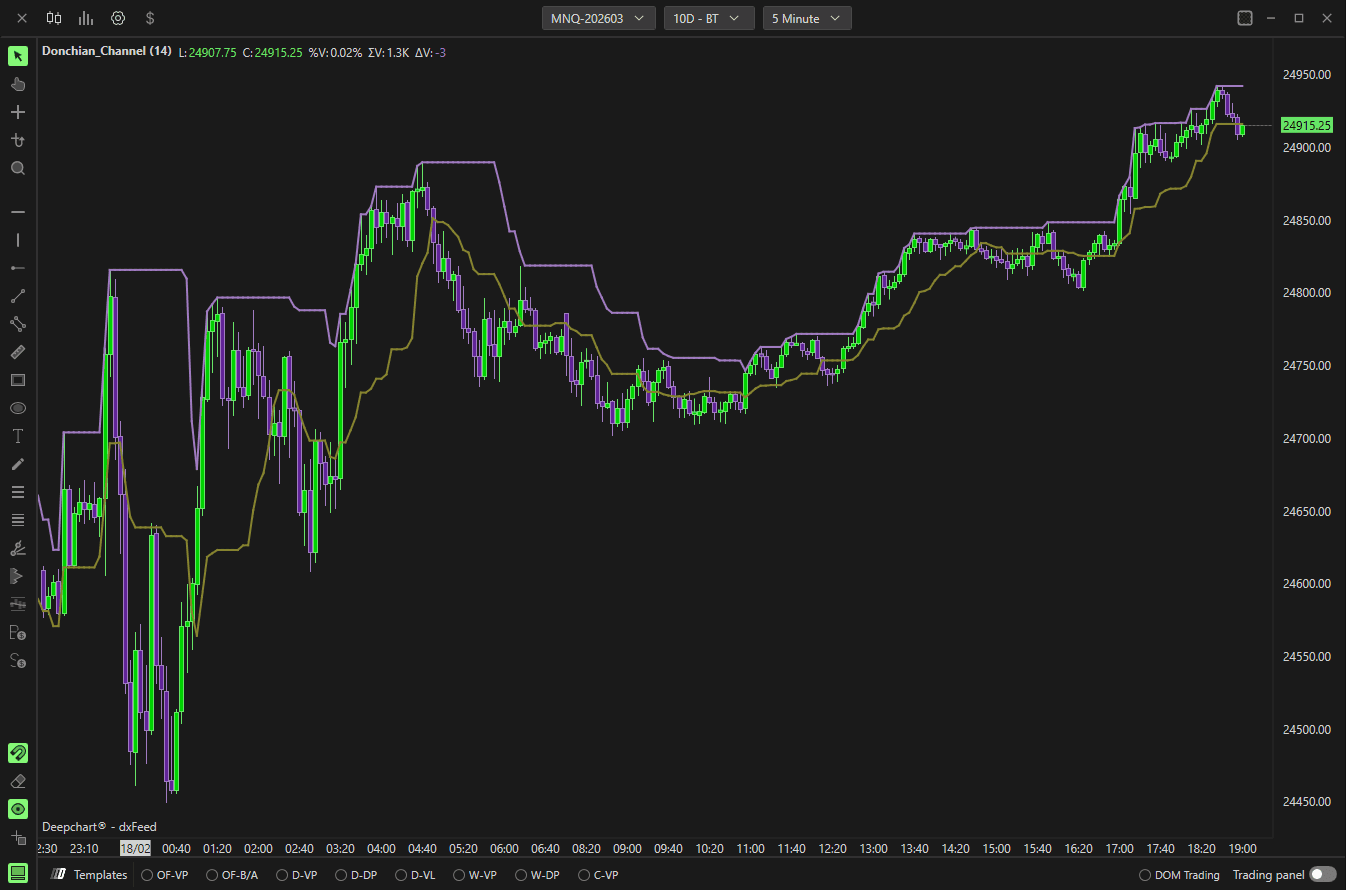The height and width of the screenshot is (890, 1346).
Task: Select the W-DP template radio button
Action: point(538,875)
